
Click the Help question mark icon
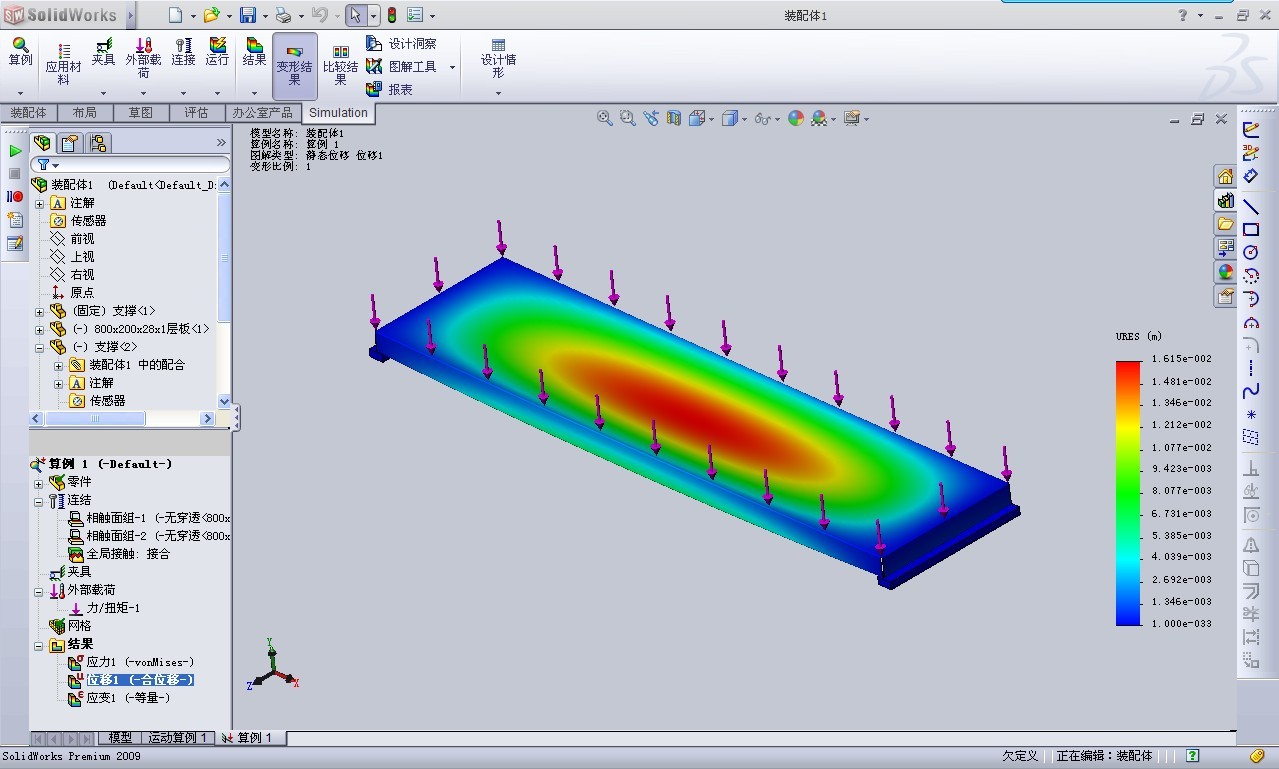(1183, 15)
